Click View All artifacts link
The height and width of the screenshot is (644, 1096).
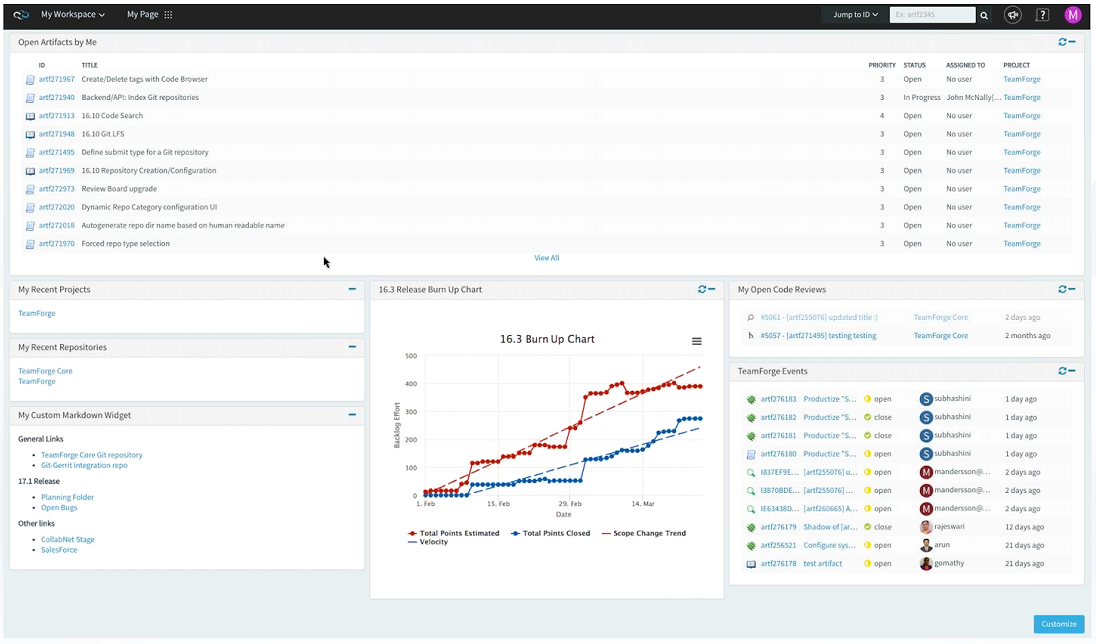[547, 258]
